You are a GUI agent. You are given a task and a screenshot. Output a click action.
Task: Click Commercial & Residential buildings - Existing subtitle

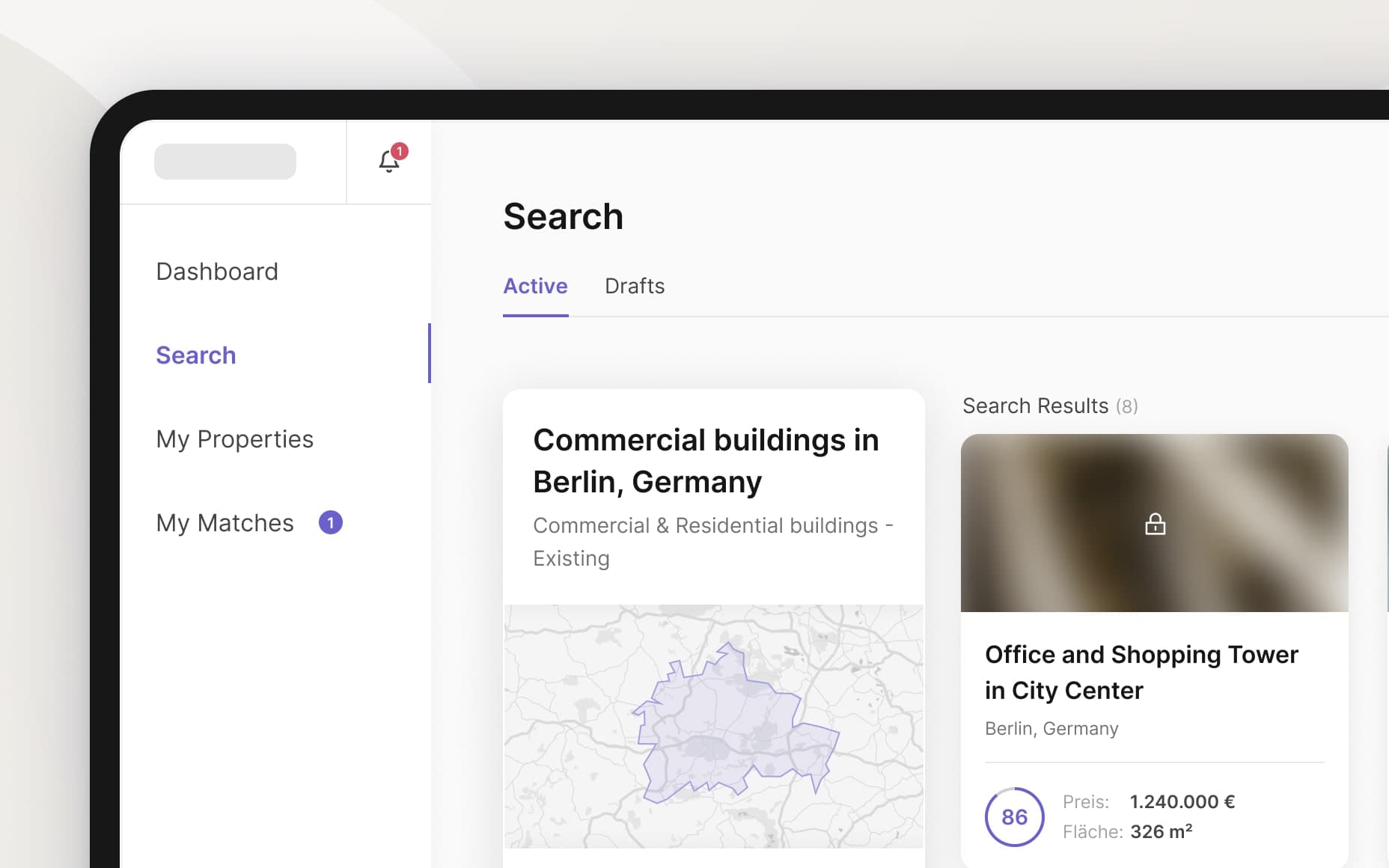click(x=713, y=542)
